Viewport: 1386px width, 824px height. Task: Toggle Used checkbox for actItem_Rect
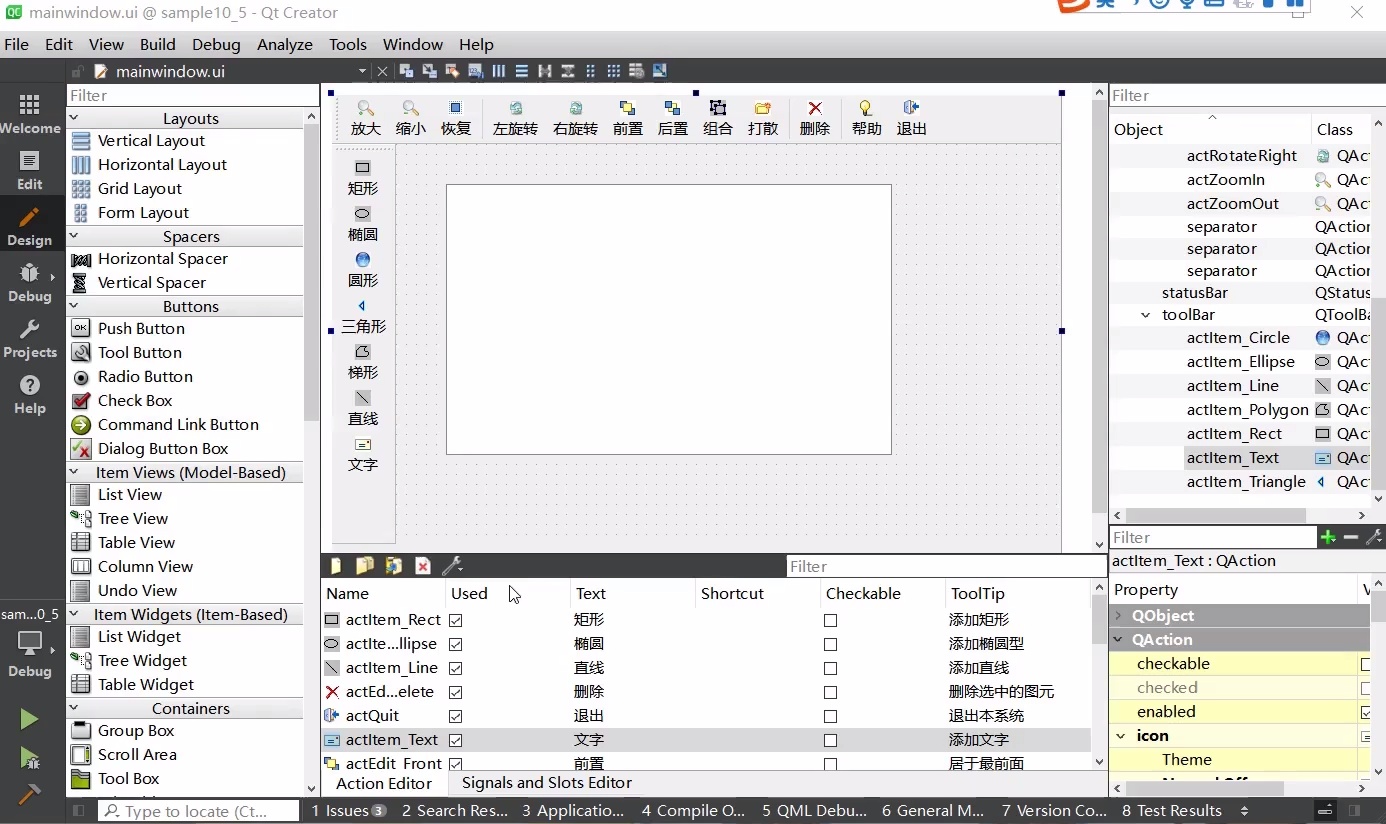(456, 620)
